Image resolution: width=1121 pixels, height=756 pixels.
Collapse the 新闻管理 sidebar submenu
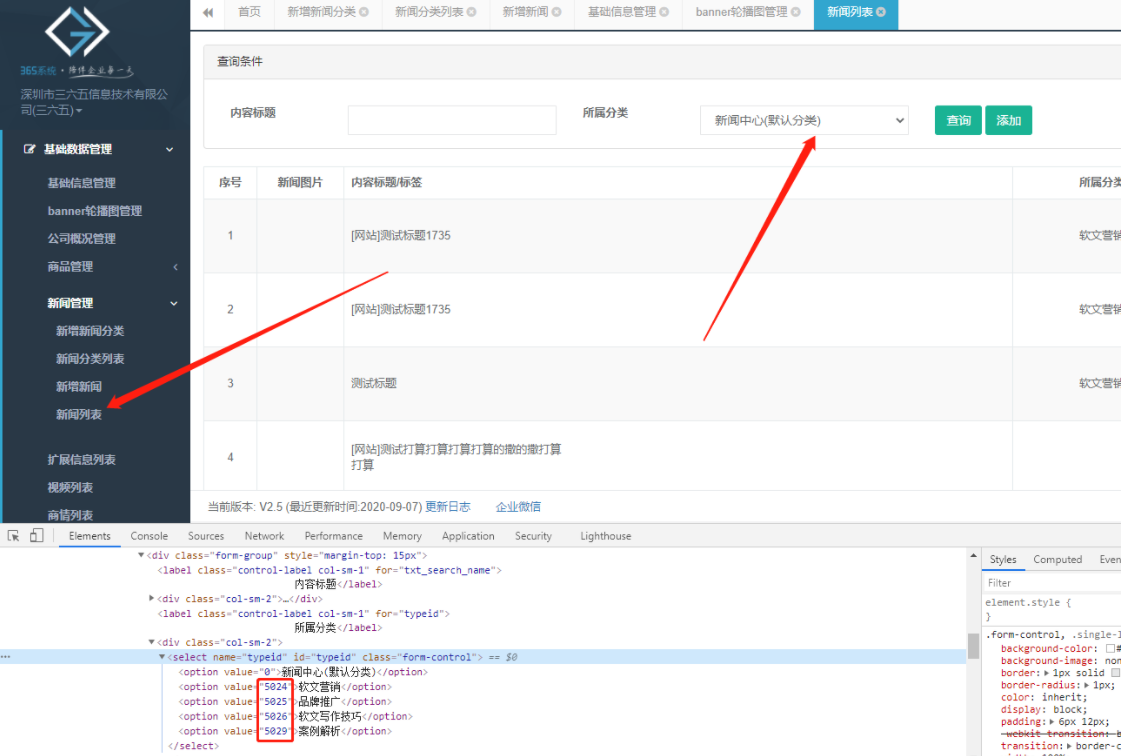(x=174, y=303)
